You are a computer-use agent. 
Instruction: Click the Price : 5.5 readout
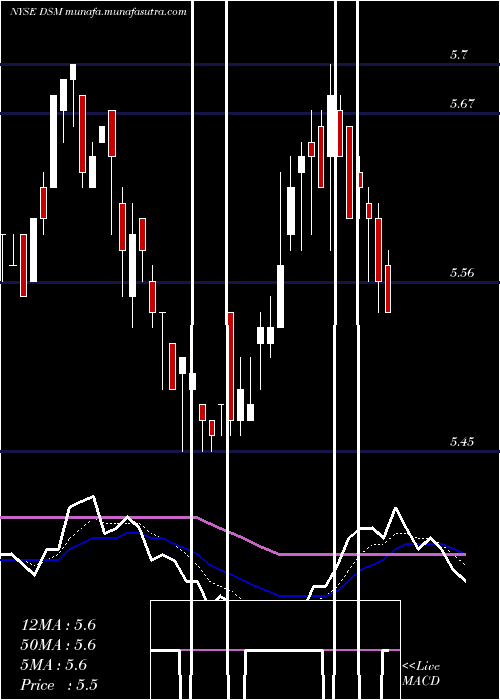point(59,685)
